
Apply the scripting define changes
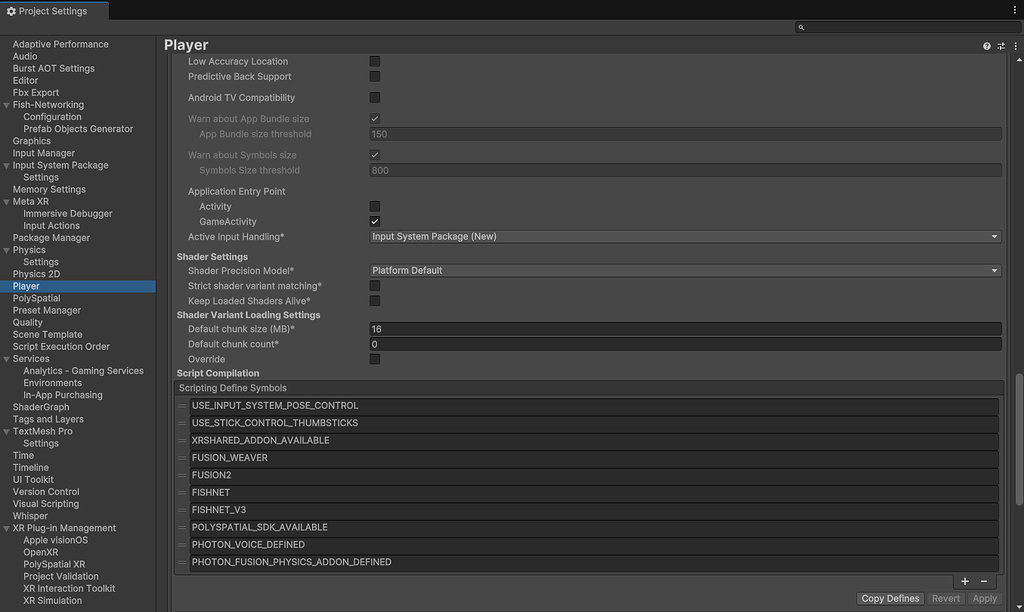point(984,598)
